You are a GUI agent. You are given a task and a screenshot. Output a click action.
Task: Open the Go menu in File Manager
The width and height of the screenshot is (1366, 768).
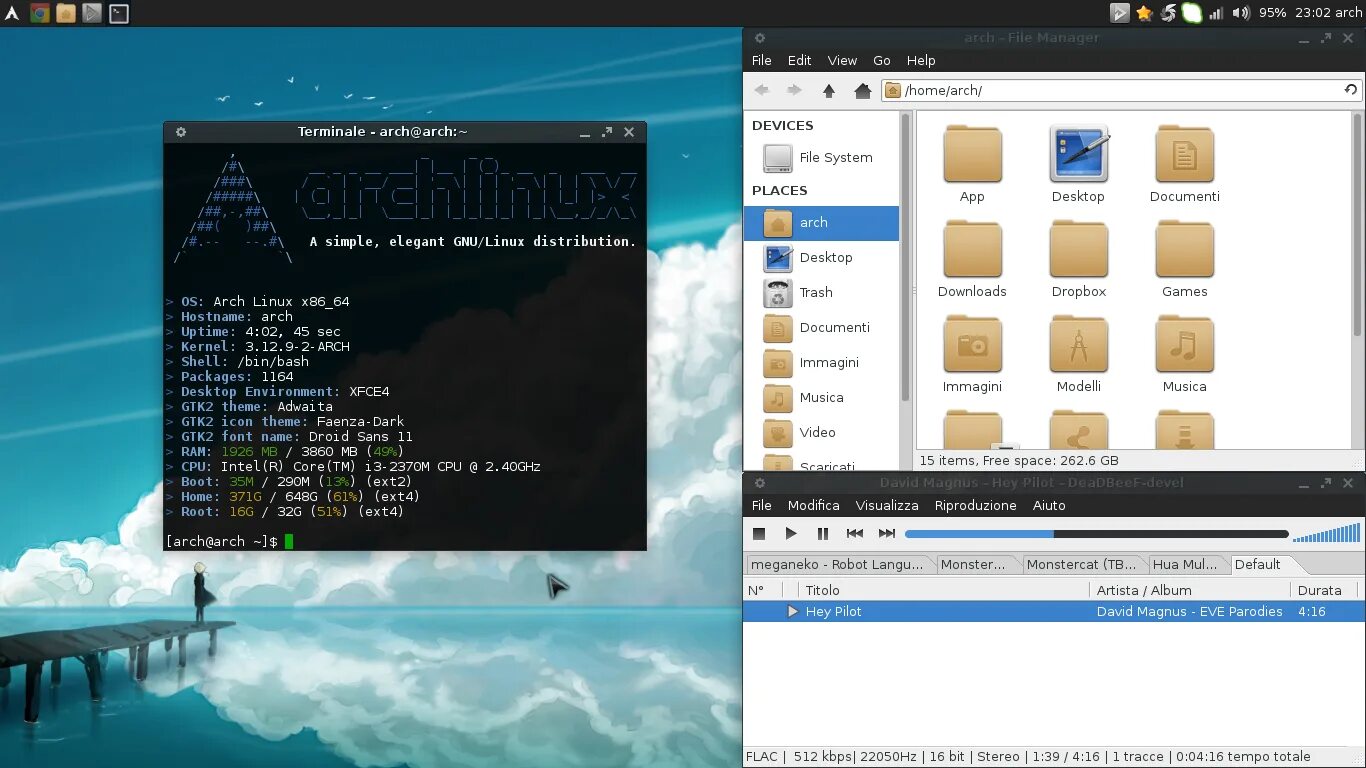[x=882, y=60]
